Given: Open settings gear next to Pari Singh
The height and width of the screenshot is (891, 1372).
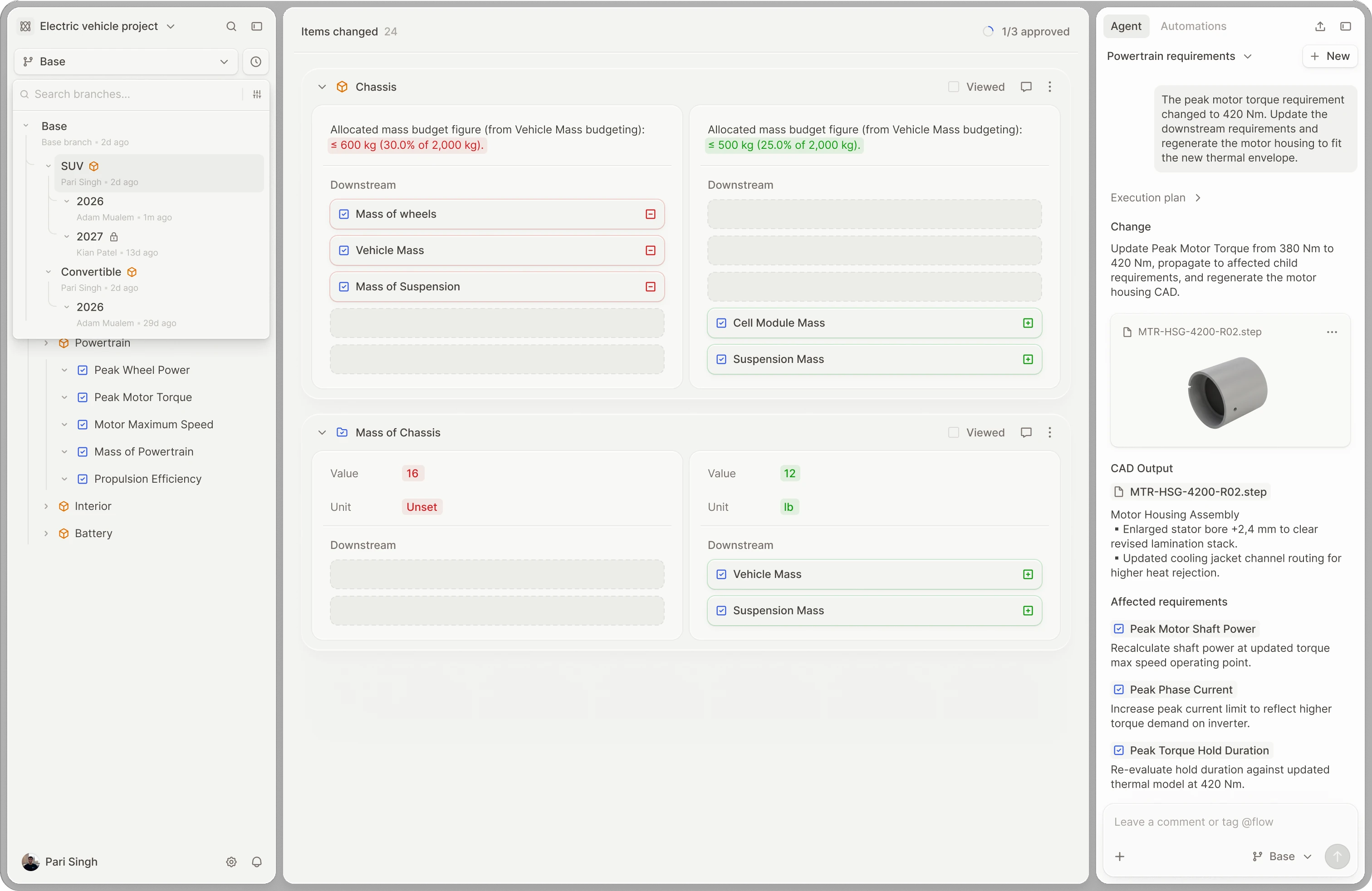Looking at the screenshot, I should pos(231,862).
